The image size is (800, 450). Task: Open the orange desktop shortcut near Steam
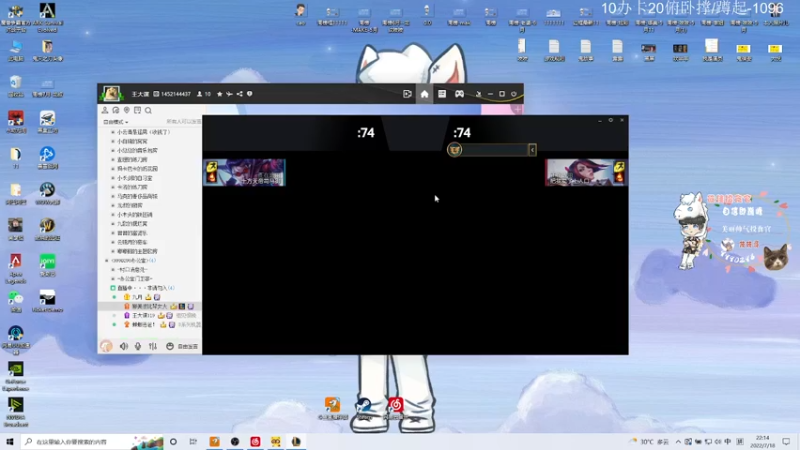[333, 408]
